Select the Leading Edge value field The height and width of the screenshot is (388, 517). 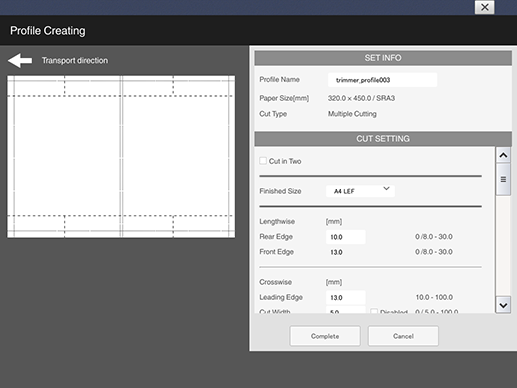click(345, 297)
